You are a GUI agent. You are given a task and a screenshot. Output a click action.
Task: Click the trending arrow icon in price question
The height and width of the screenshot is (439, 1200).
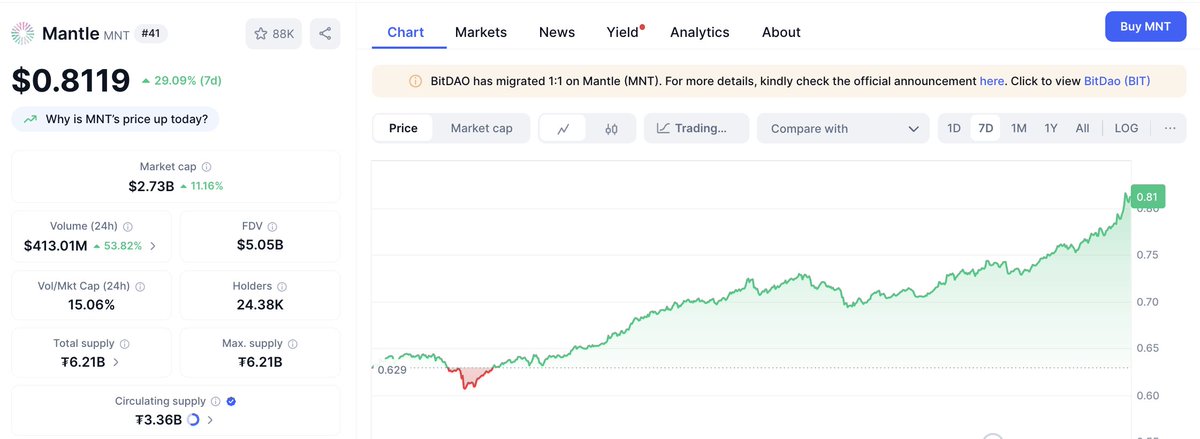[x=30, y=119]
